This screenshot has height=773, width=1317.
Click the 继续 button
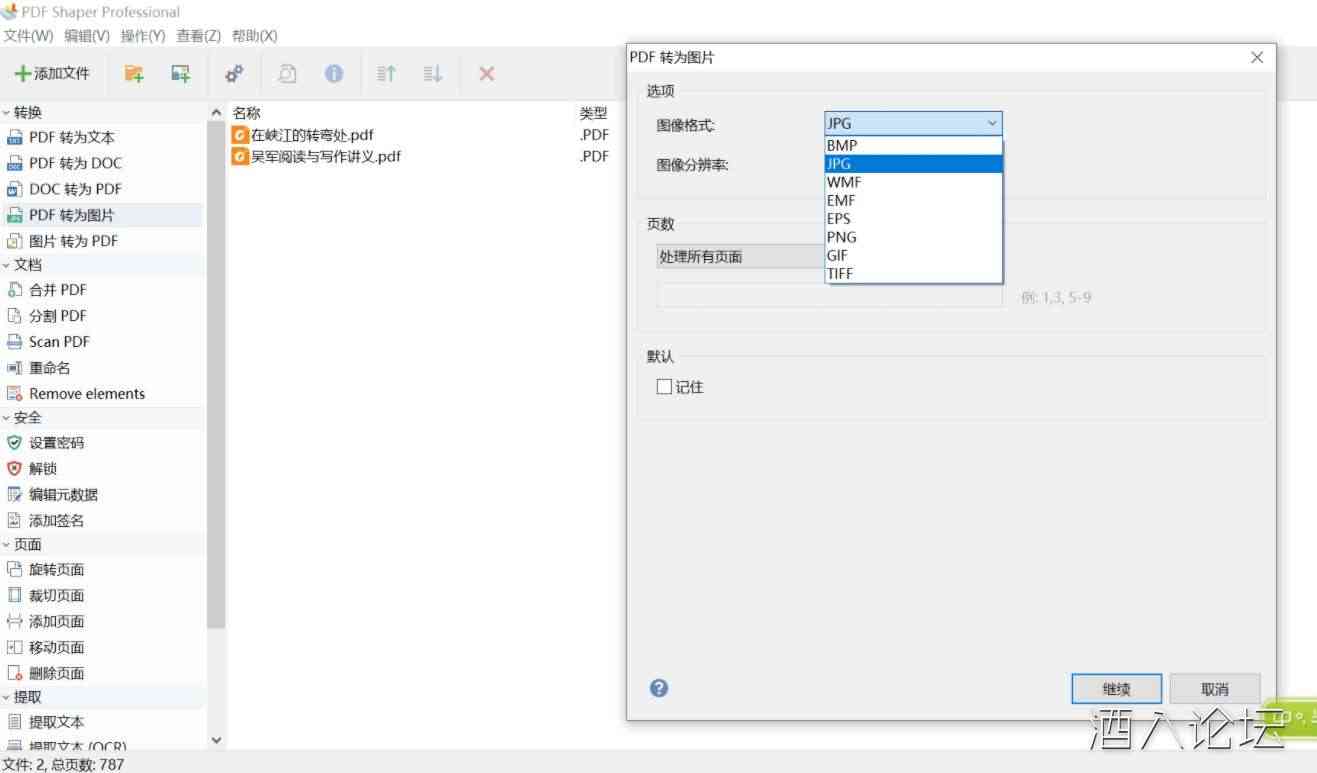[1116, 689]
